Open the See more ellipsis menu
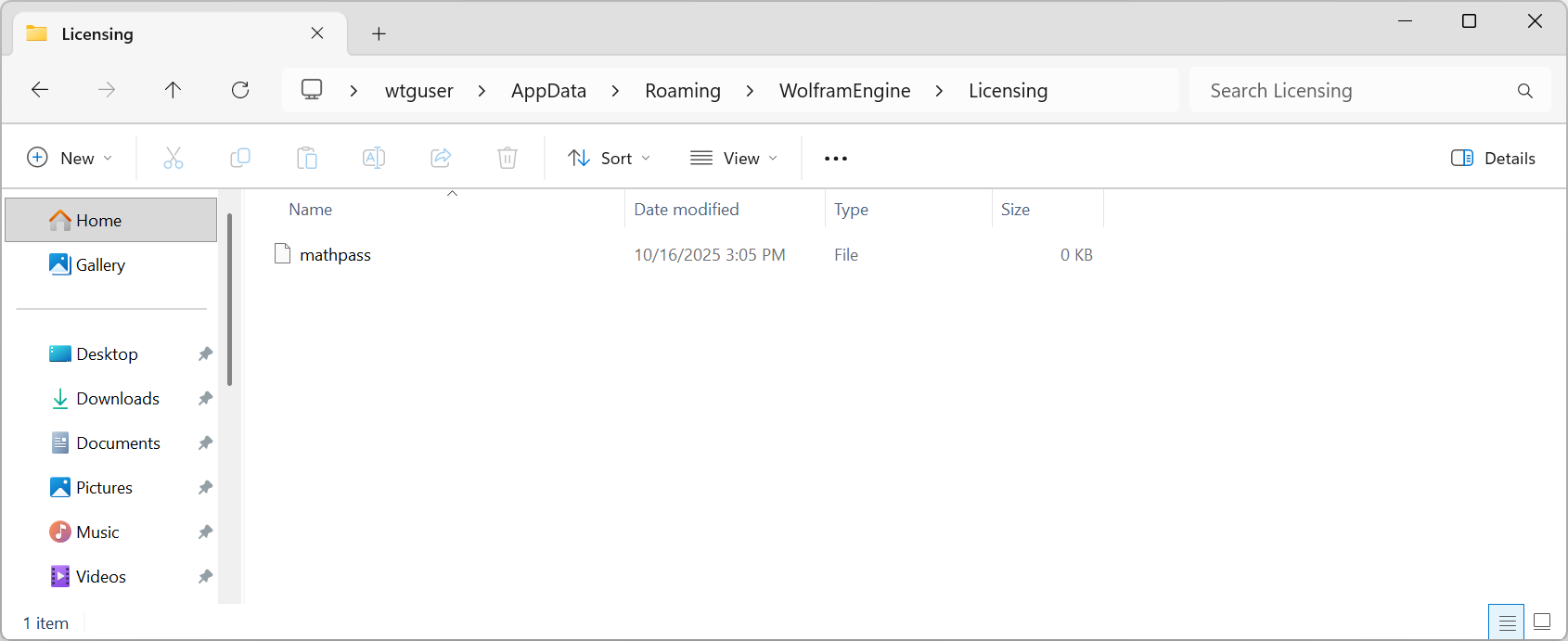 836,159
